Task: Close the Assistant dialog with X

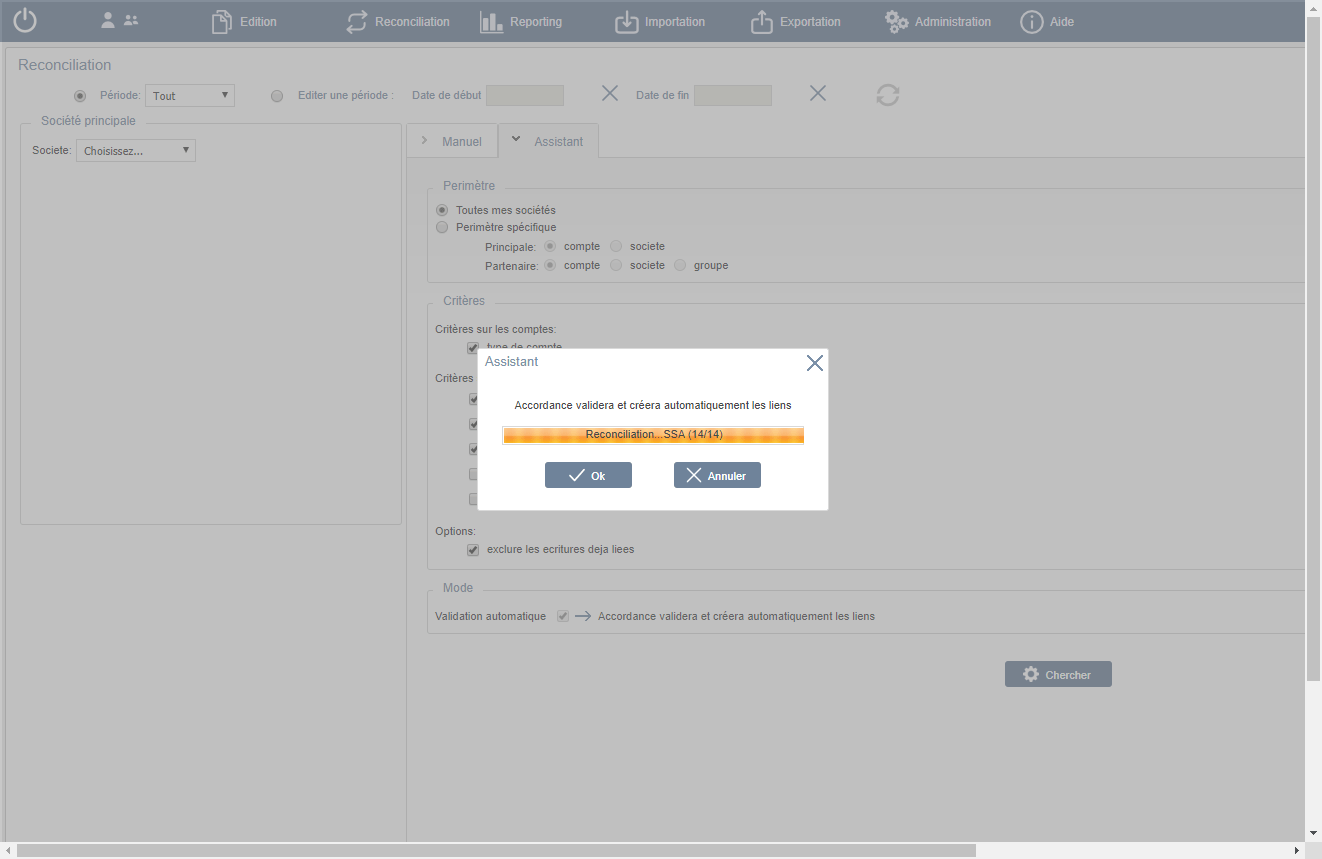Action: (814, 363)
